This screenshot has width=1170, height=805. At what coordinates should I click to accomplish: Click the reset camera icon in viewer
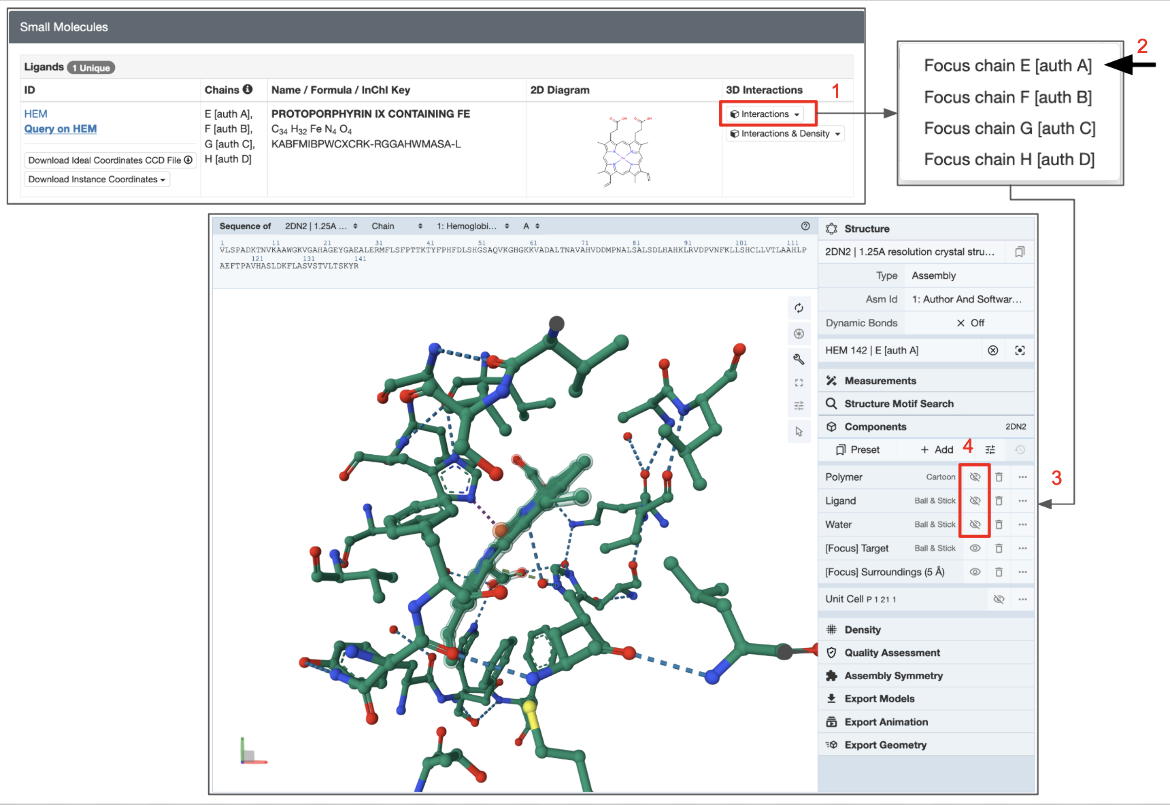798,308
